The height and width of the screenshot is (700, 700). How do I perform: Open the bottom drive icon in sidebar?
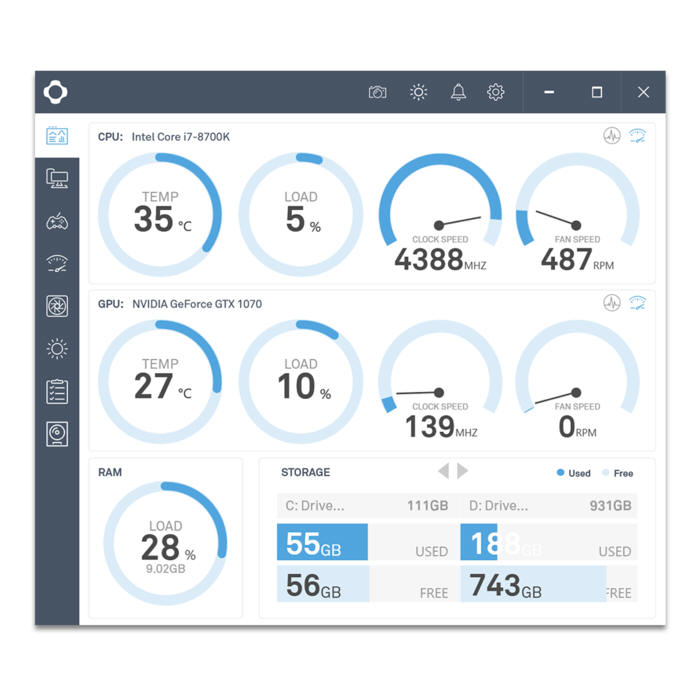pyautogui.click(x=57, y=434)
